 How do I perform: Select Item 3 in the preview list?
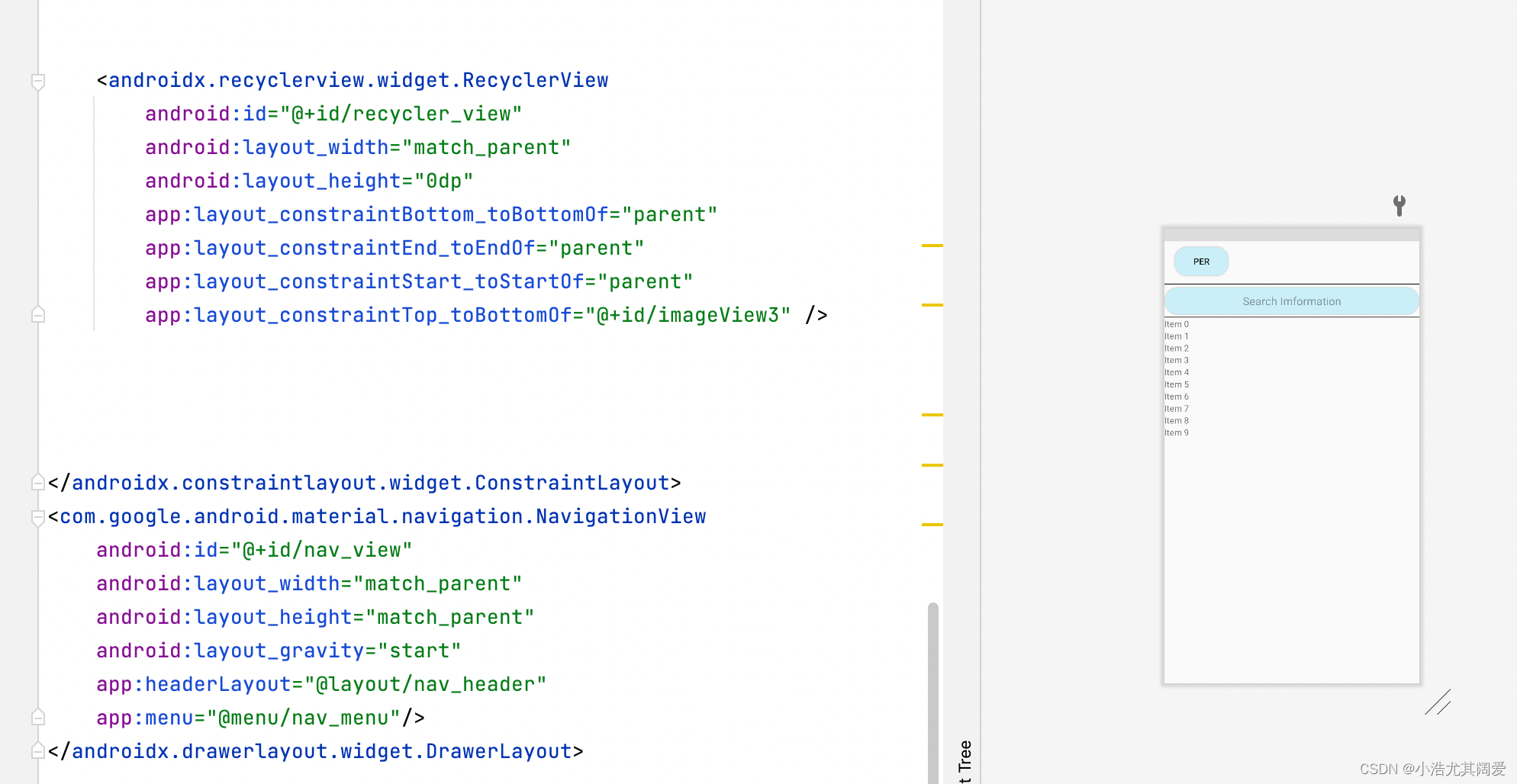(1177, 360)
